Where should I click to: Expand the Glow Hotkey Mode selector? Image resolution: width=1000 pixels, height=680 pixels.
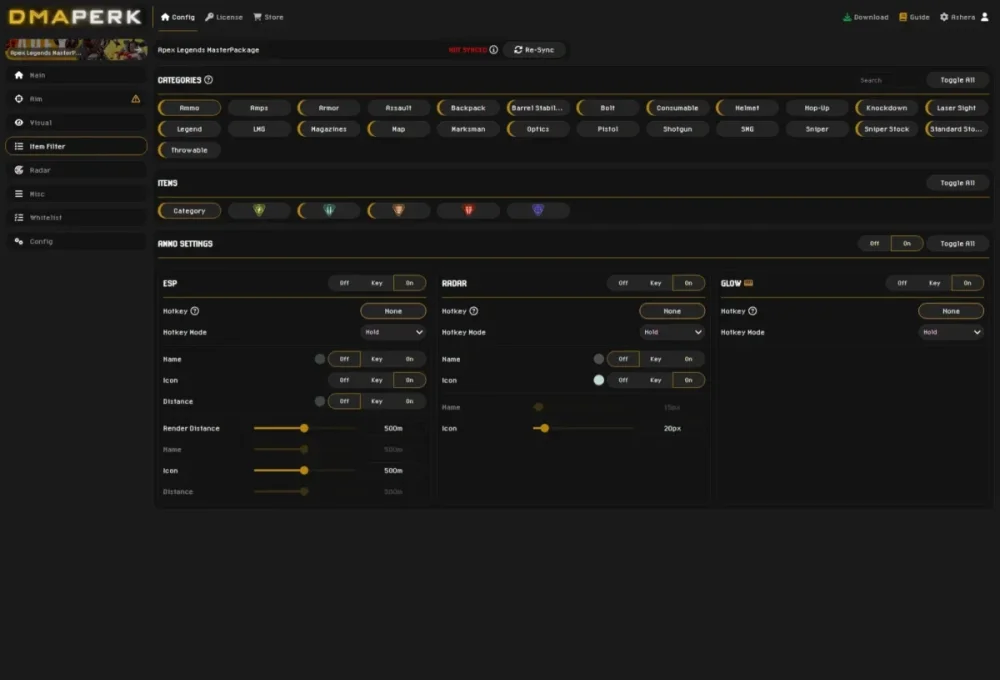tap(951, 332)
